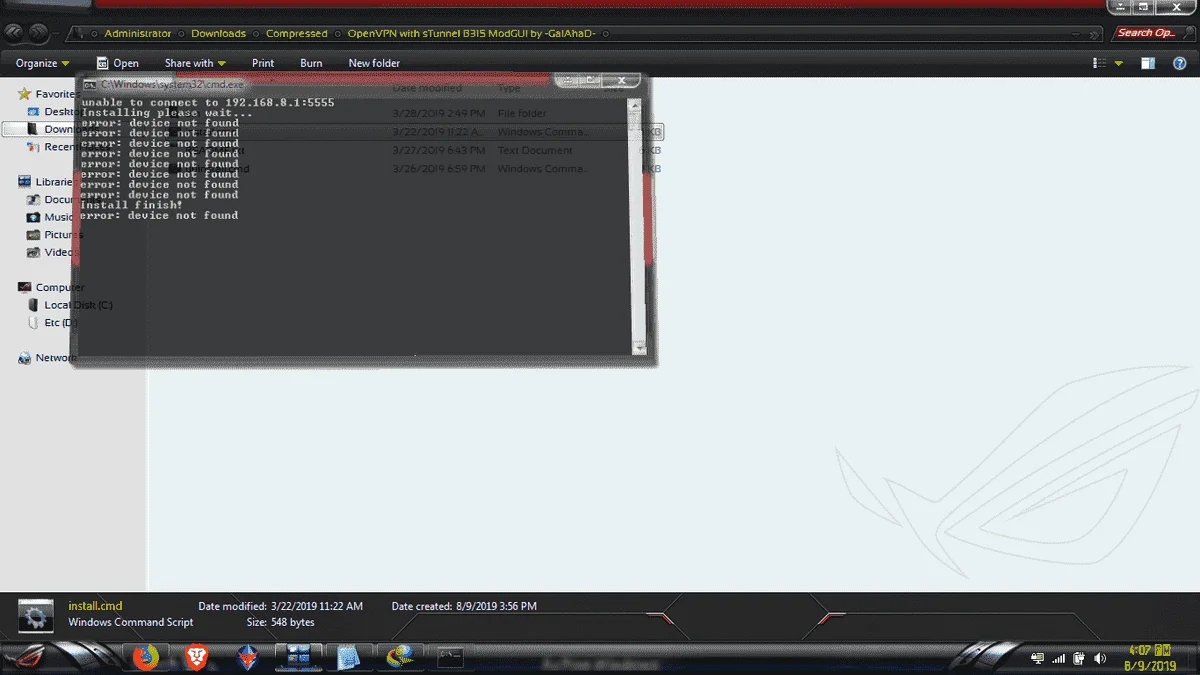
Task: Click the battery tray icon
Action: click(x=1079, y=659)
